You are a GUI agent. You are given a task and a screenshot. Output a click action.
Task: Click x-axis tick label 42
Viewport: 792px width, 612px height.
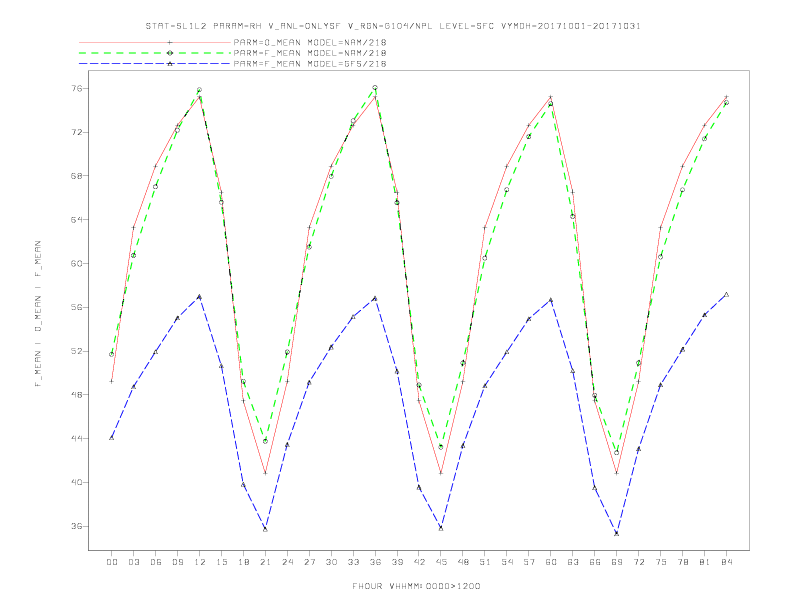(419, 562)
